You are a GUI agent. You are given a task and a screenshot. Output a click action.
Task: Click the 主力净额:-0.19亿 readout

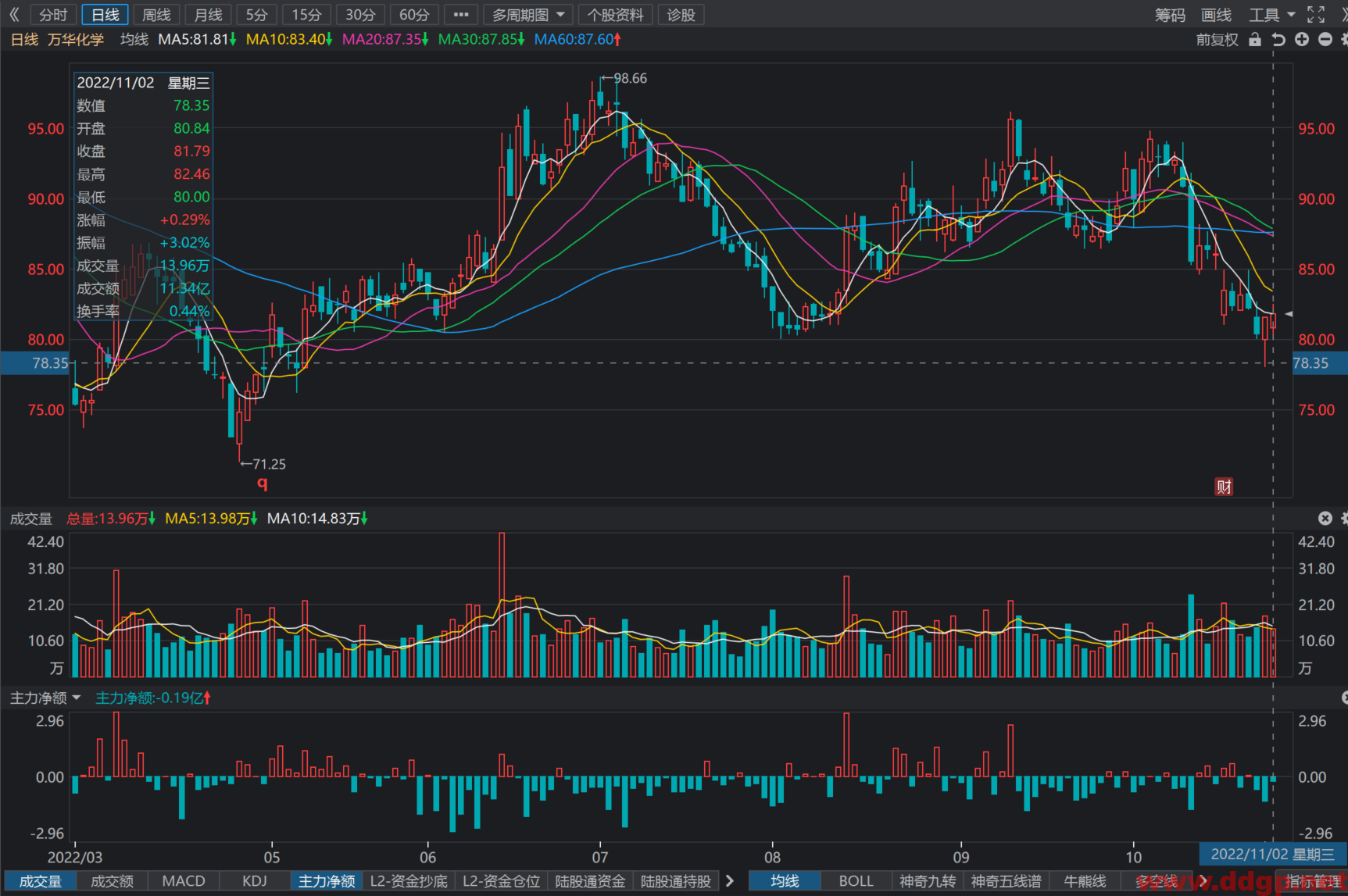pos(153,698)
